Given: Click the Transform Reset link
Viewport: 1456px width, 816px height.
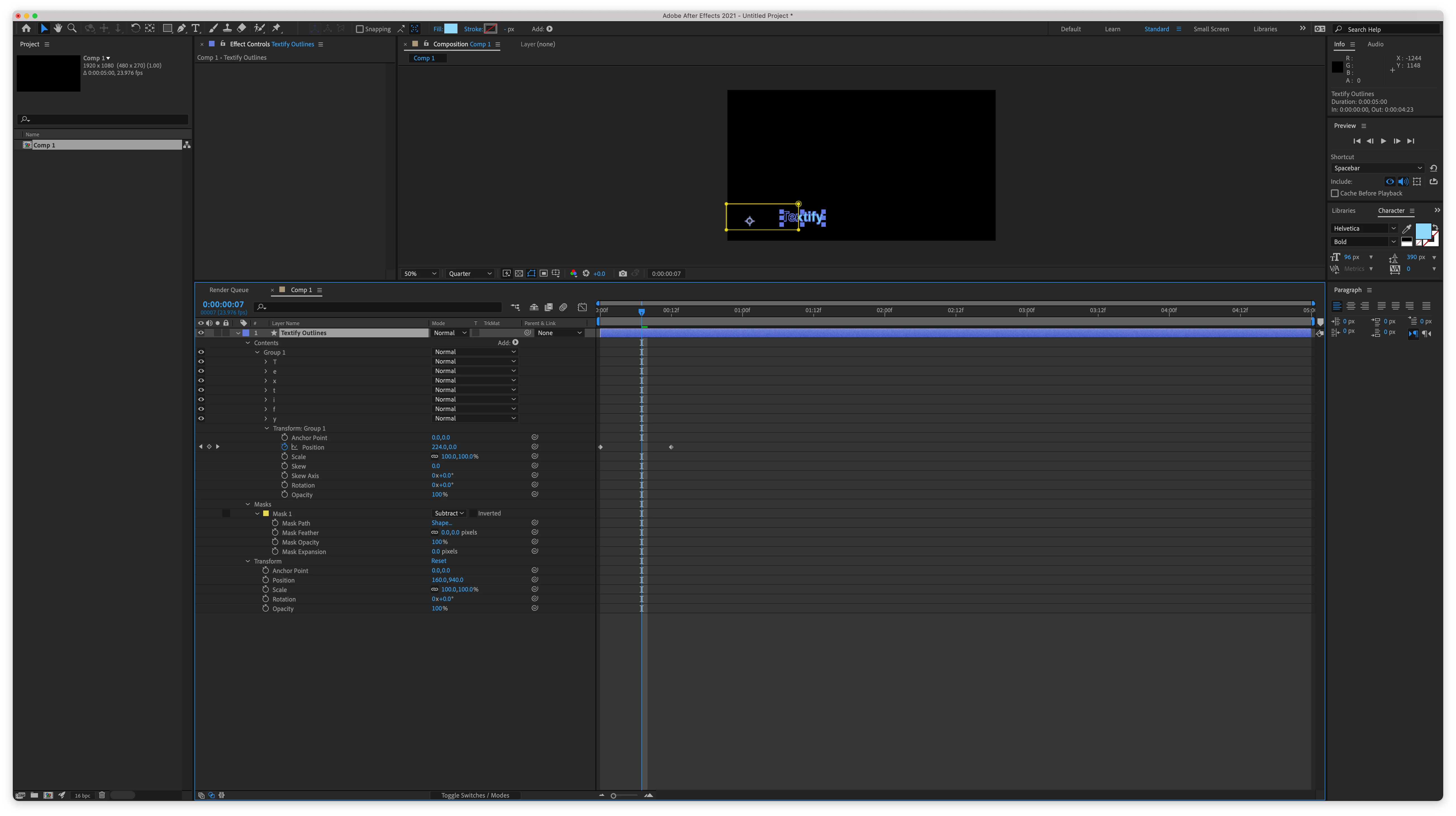Looking at the screenshot, I should pos(439,561).
